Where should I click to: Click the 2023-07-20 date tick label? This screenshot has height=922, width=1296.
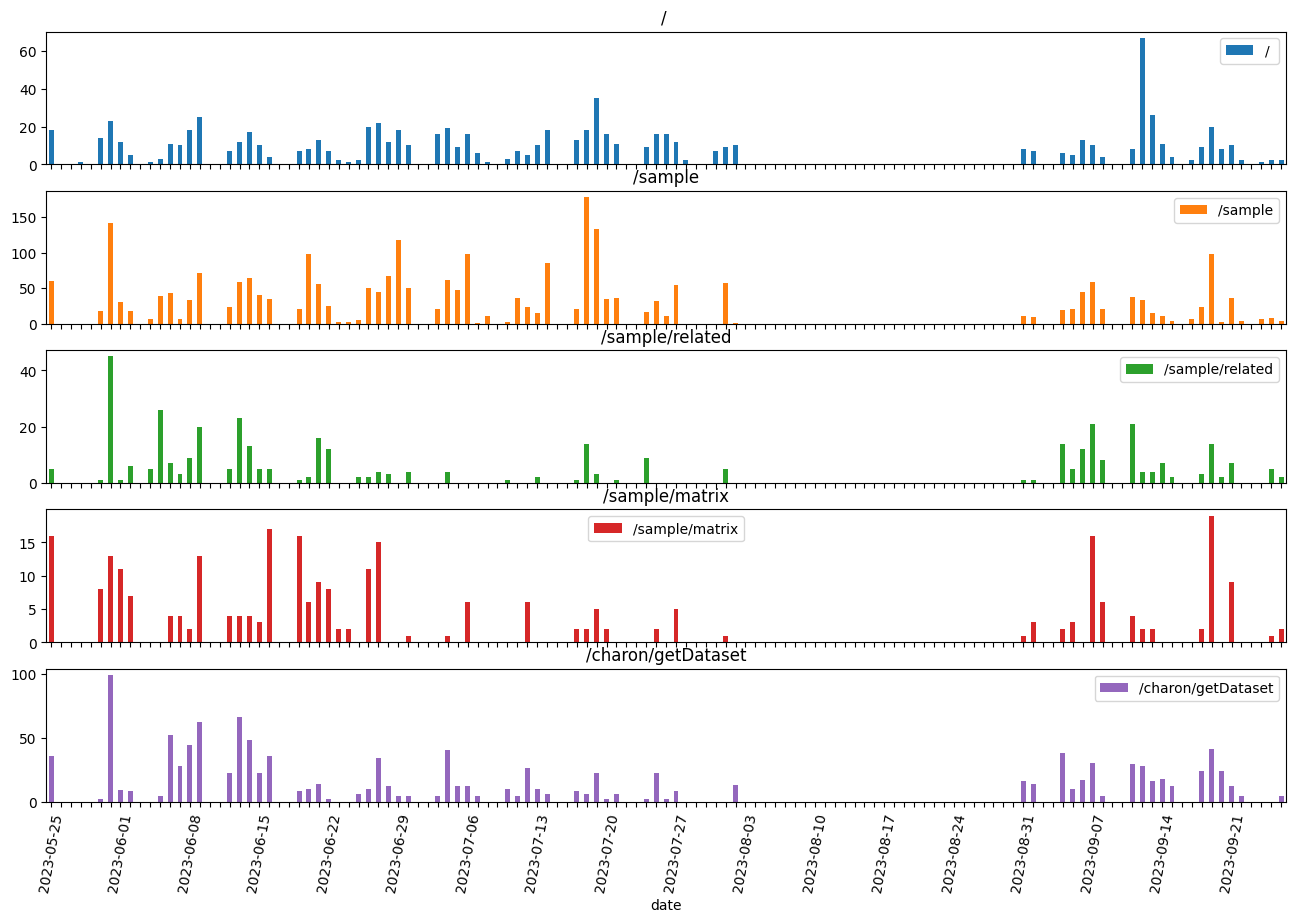[x=607, y=854]
